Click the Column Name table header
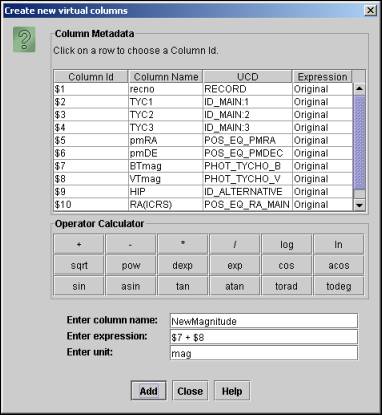382x415 pixels. tap(166, 77)
